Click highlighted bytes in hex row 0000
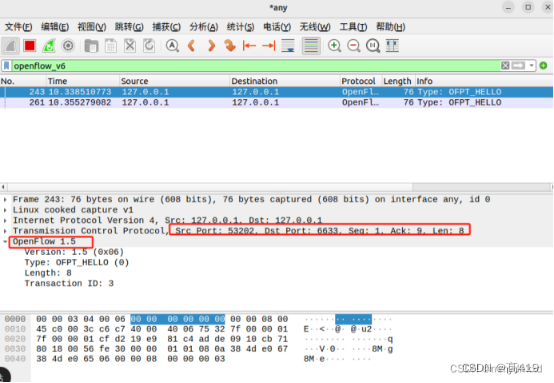Viewport: 554px width, 383px height. click(177, 319)
